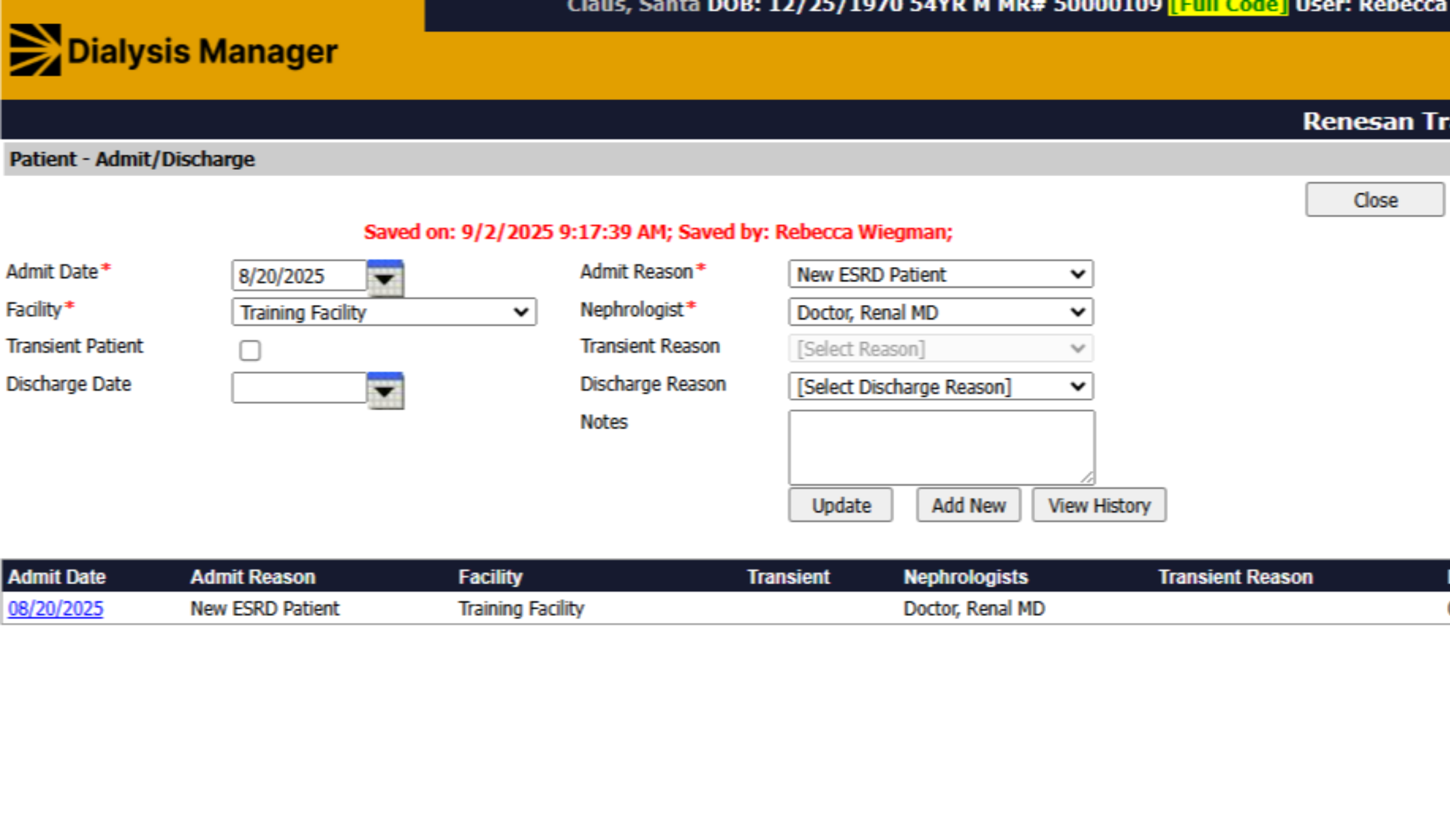Click the Admit Reason column header

pos(253,577)
